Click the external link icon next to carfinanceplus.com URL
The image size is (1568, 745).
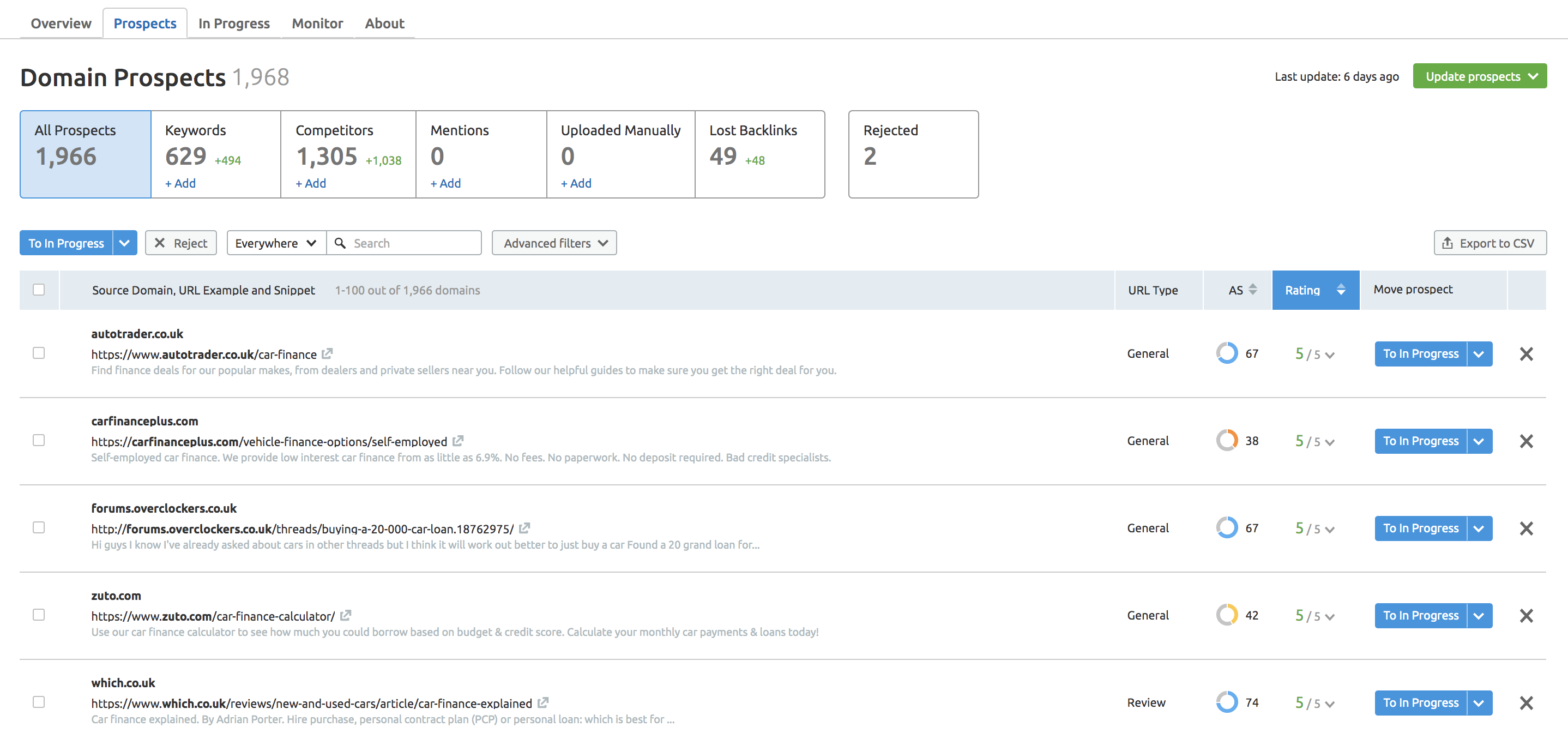click(459, 441)
